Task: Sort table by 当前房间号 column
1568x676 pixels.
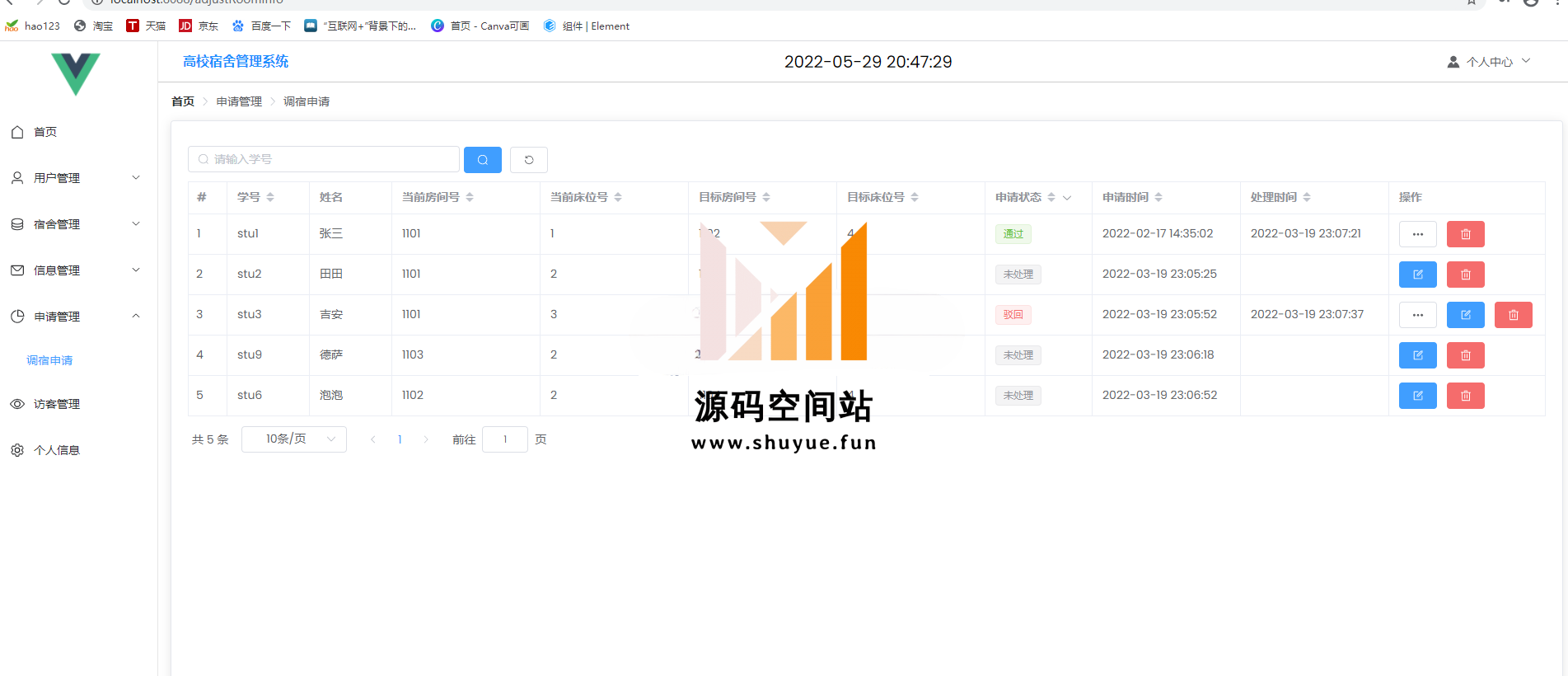Action: 470,198
